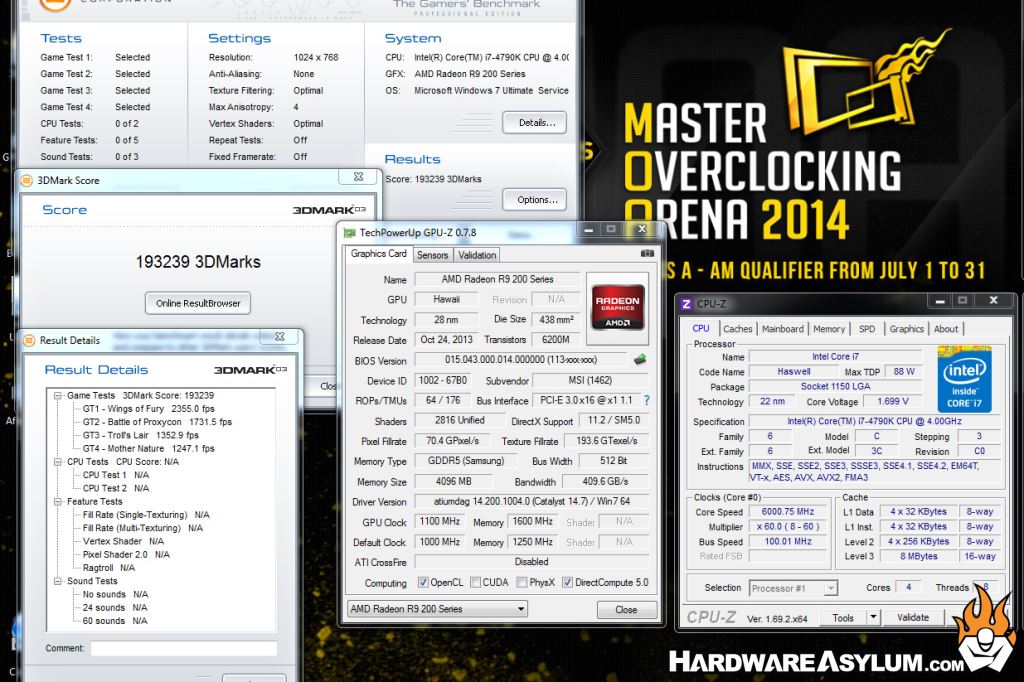
Task: Click the Online ResultBrowser button
Action: pos(197,303)
